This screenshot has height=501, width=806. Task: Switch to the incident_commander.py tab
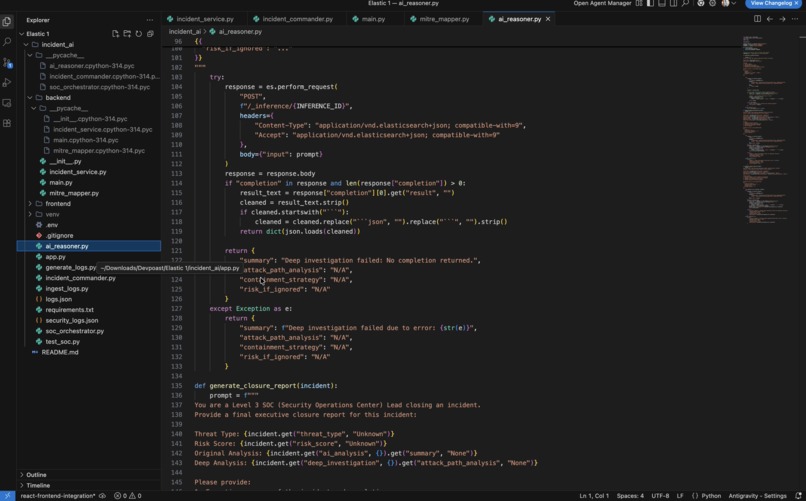pos(292,19)
